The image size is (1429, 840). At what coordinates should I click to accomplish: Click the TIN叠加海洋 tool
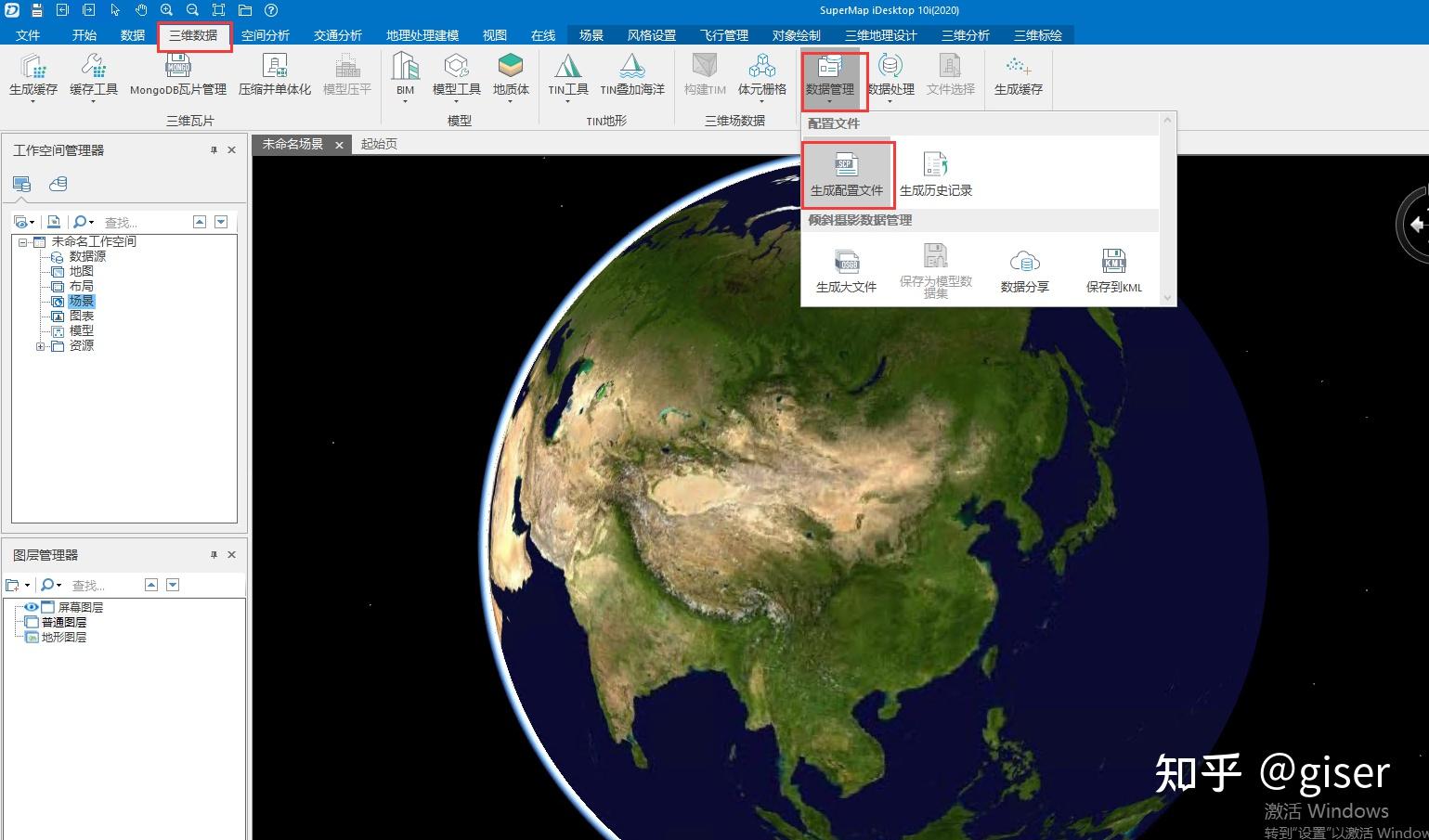click(632, 75)
